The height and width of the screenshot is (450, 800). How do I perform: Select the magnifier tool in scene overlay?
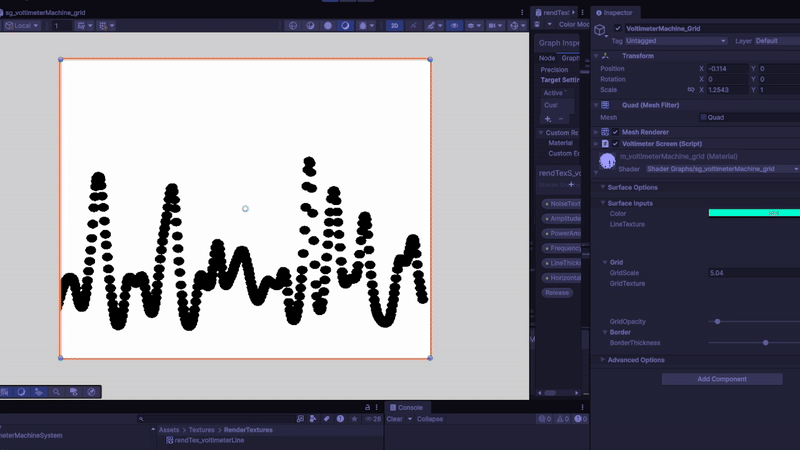(x=56, y=392)
